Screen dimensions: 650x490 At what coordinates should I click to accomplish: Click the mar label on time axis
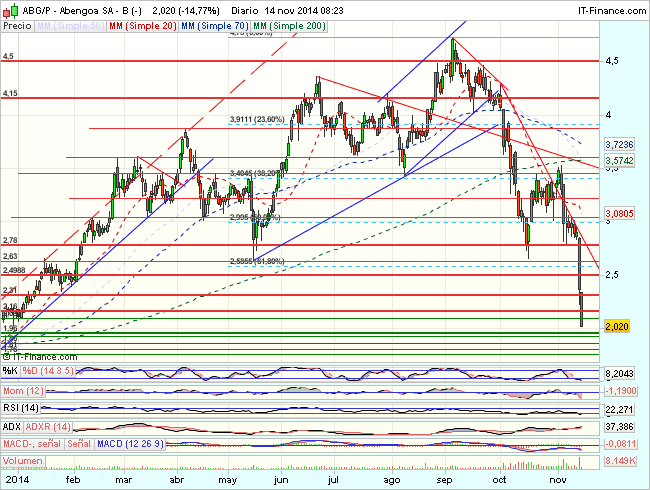pos(123,480)
